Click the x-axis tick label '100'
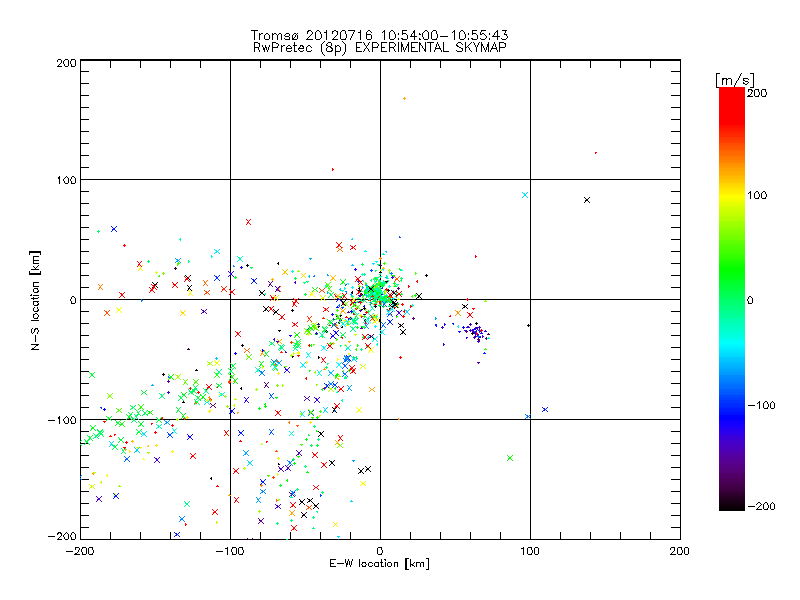 coord(530,551)
